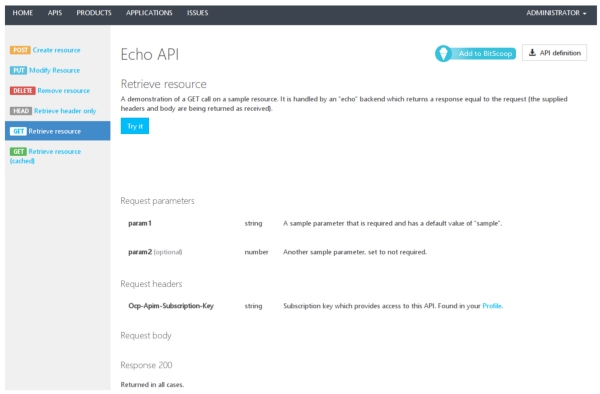Select Retrieve header only operation
The width and height of the screenshot is (600, 394).
pyautogui.click(x=65, y=111)
